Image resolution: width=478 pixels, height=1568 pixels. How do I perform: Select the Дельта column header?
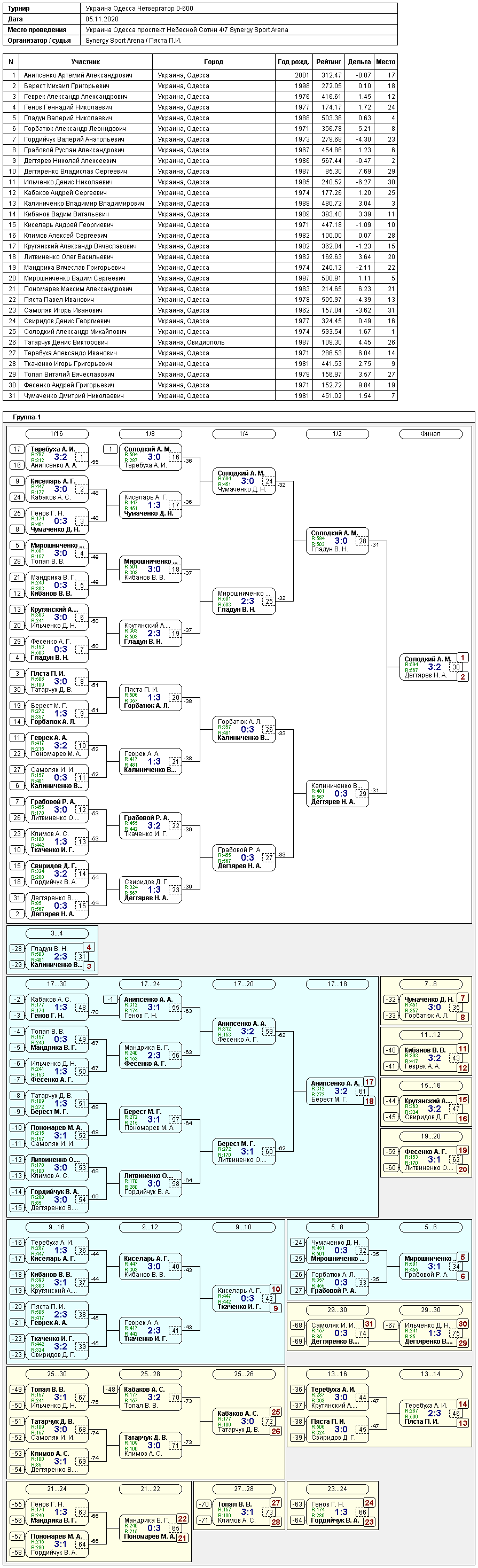[359, 61]
